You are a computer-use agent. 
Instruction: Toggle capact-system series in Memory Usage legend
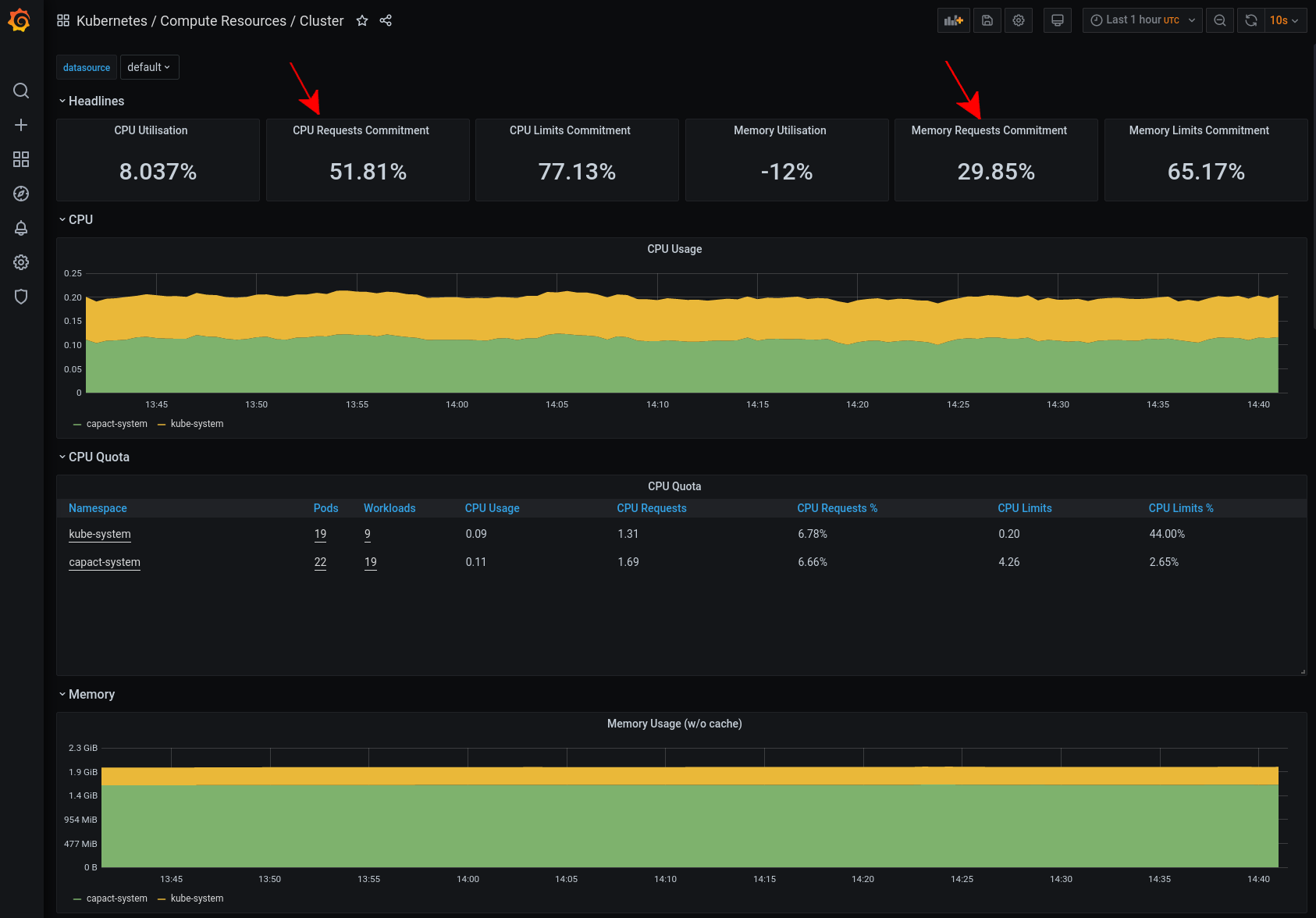pyautogui.click(x=117, y=898)
